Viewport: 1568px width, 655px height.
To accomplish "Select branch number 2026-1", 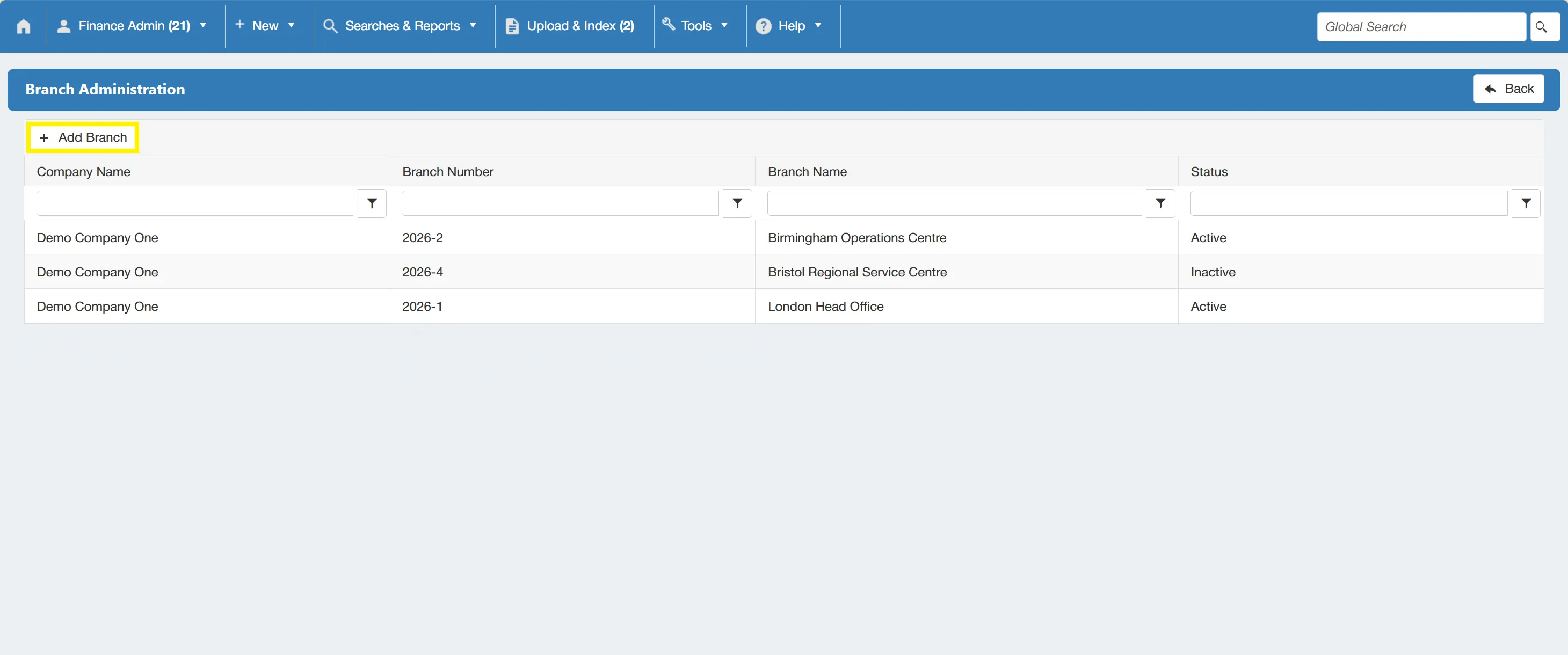I will (x=422, y=307).
